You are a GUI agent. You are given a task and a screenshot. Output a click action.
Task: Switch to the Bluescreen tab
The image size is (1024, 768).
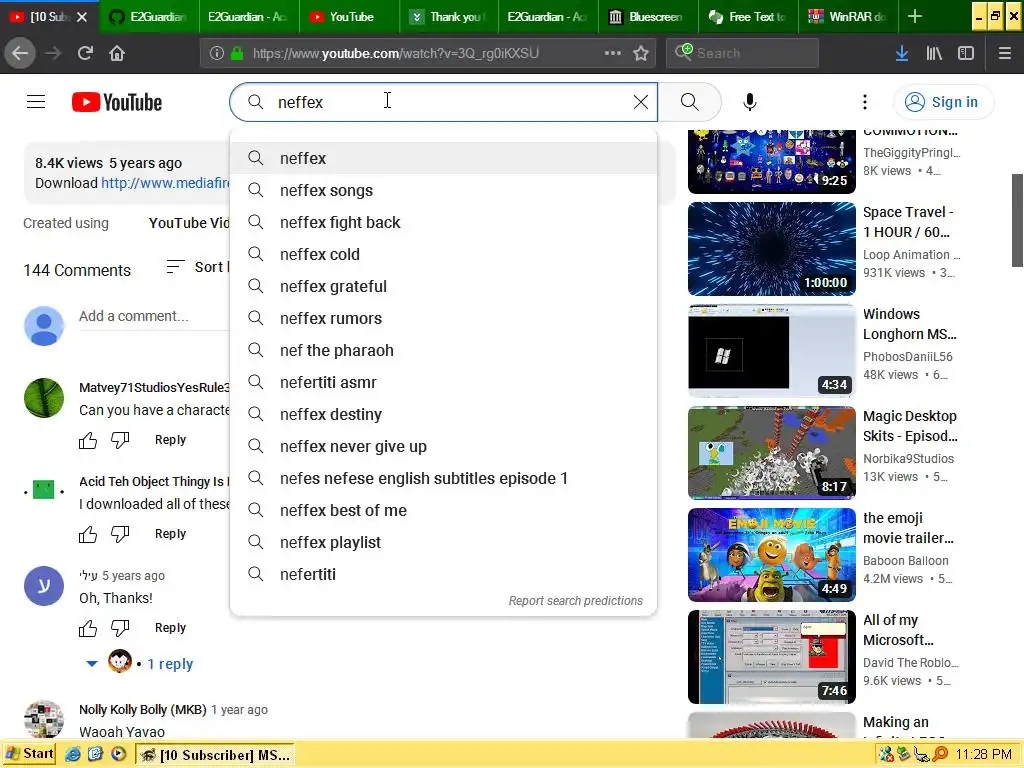(648, 17)
